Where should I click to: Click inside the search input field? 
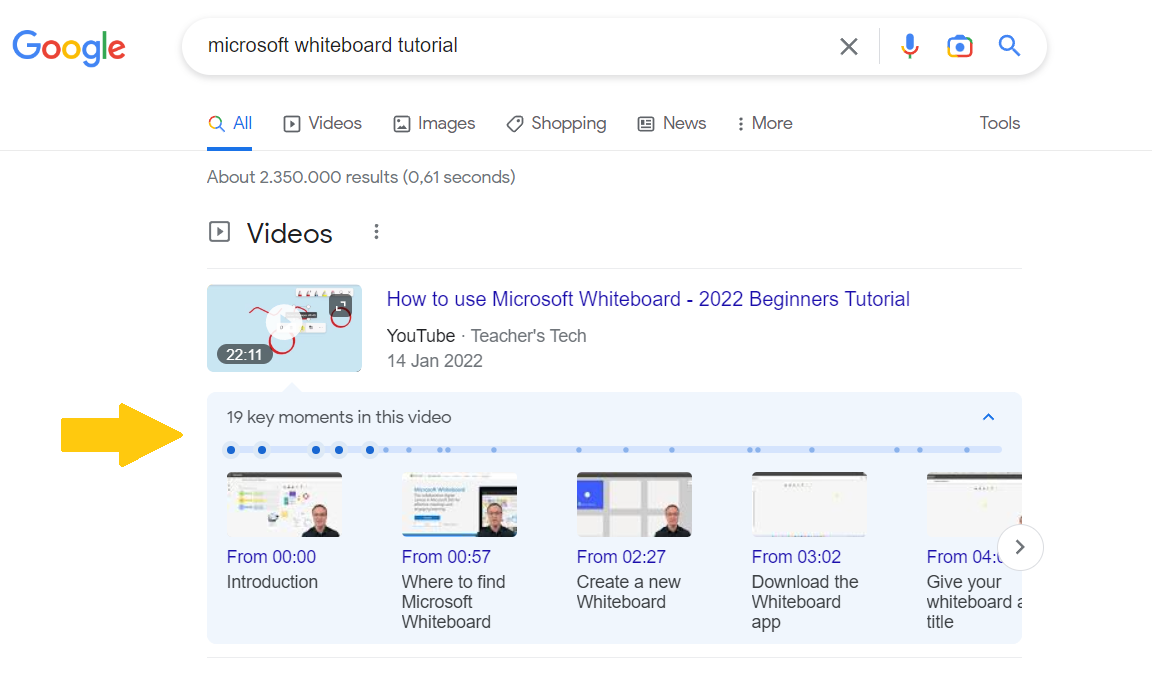514,46
